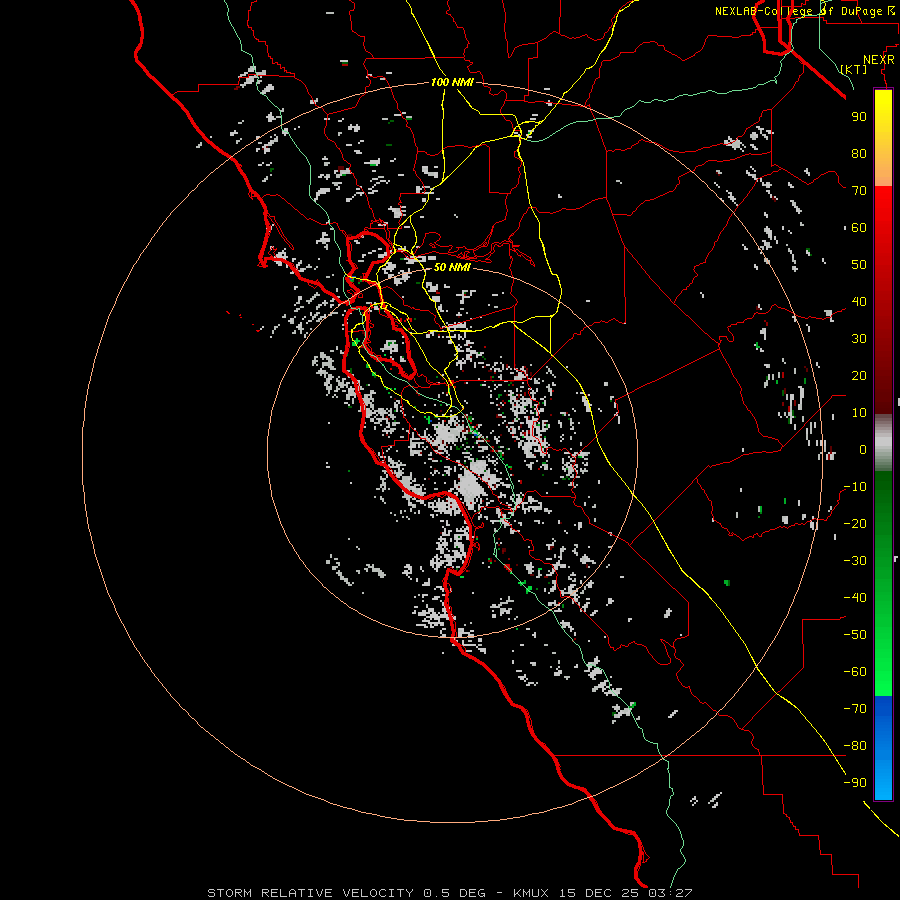
Task: Click the -90 value on velocity scale
Action: [855, 783]
